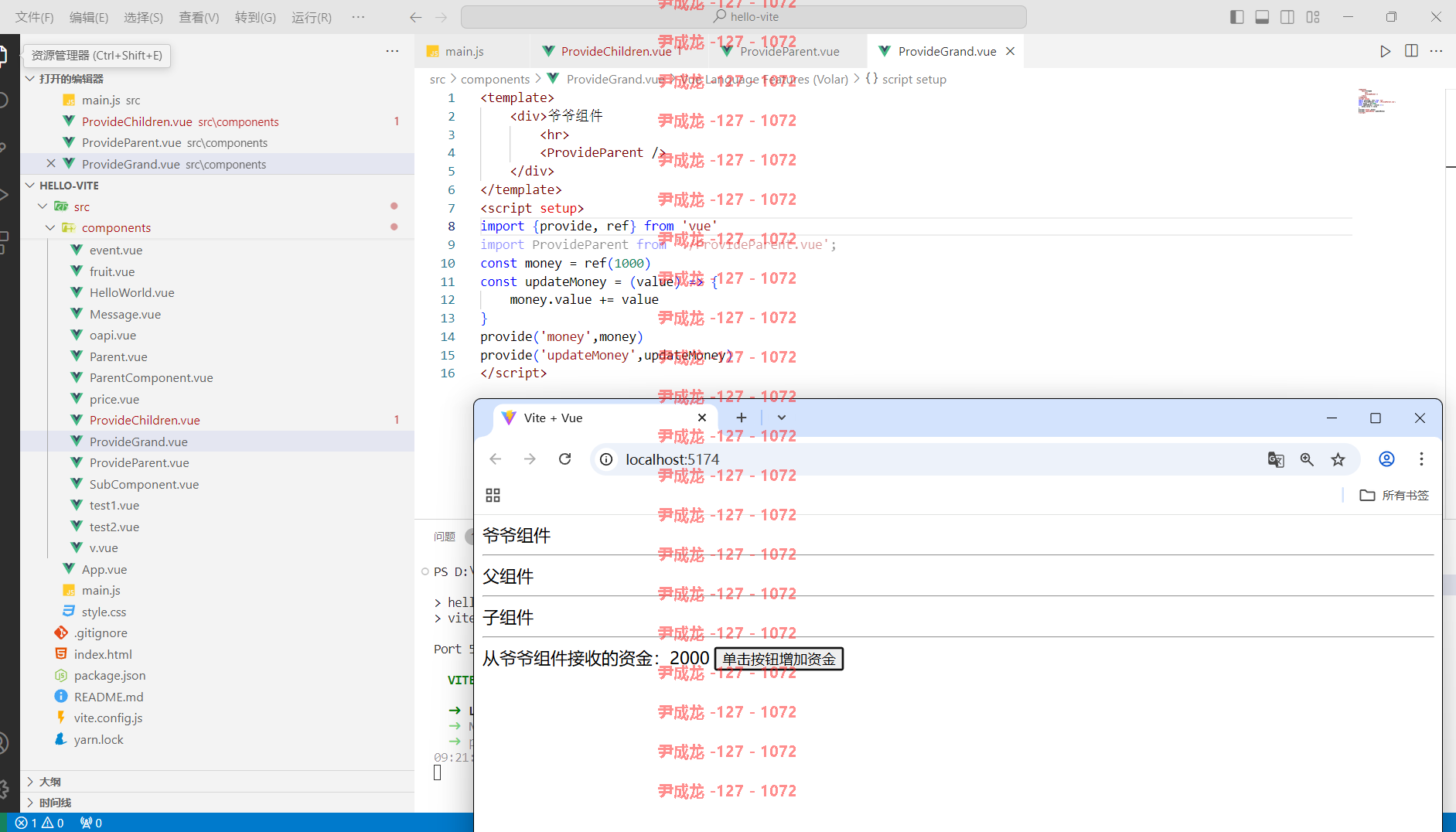
Task: Split the editor to the right
Action: pyautogui.click(x=1411, y=51)
